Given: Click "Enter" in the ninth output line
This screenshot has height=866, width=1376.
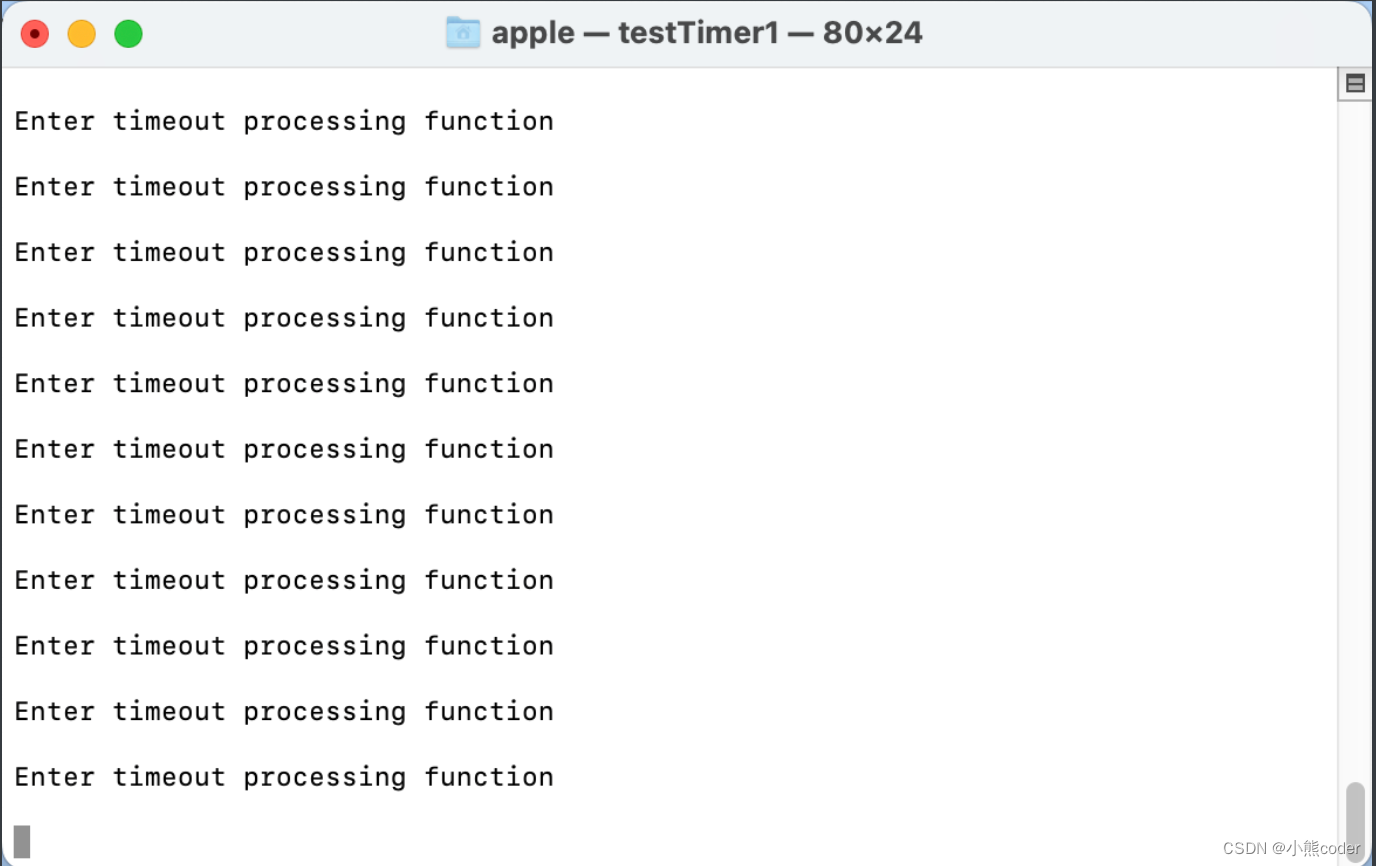Looking at the screenshot, I should pos(54,646).
